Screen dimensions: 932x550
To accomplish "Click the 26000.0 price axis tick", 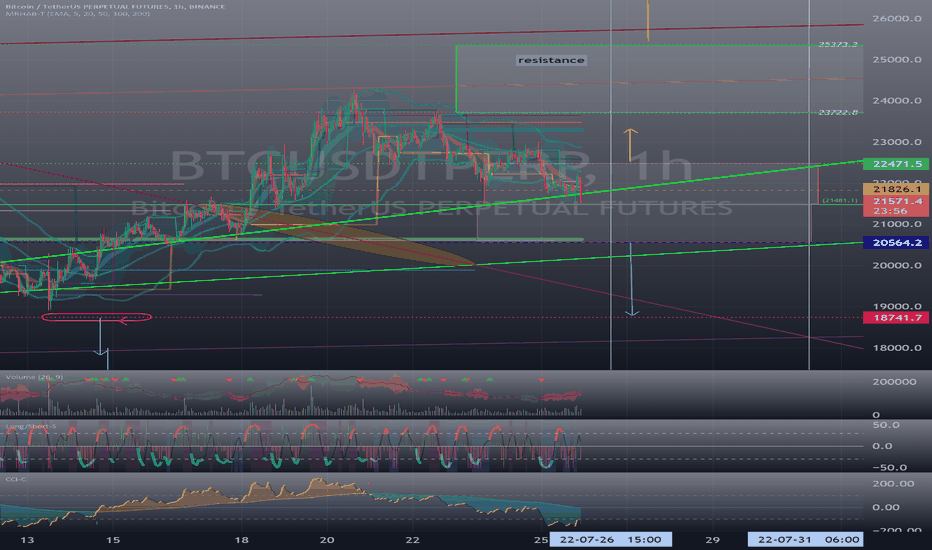I will pyautogui.click(x=897, y=18).
